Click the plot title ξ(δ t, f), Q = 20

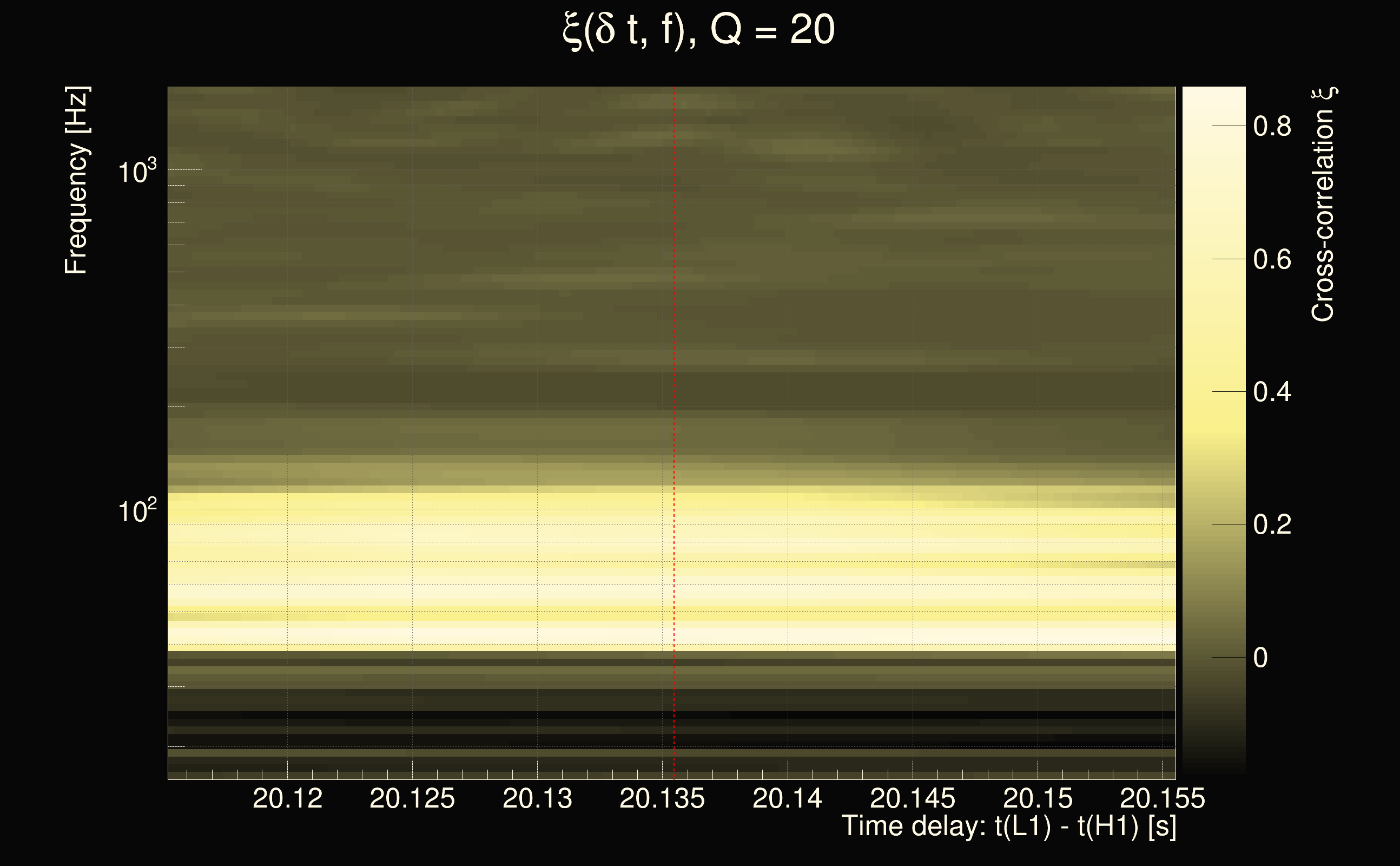coord(699,31)
